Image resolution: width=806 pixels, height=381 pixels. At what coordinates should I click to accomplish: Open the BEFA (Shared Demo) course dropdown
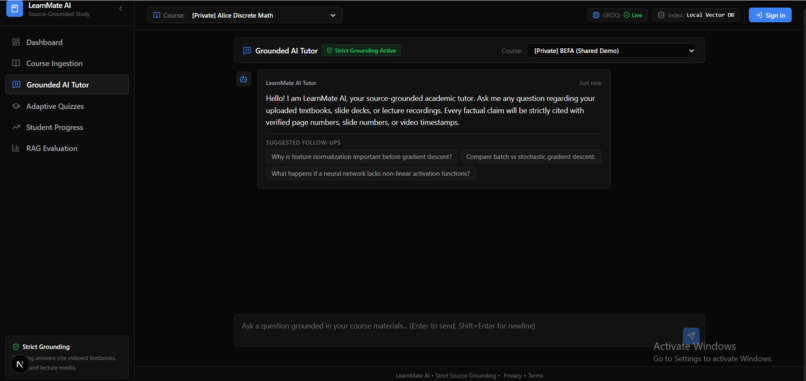612,51
